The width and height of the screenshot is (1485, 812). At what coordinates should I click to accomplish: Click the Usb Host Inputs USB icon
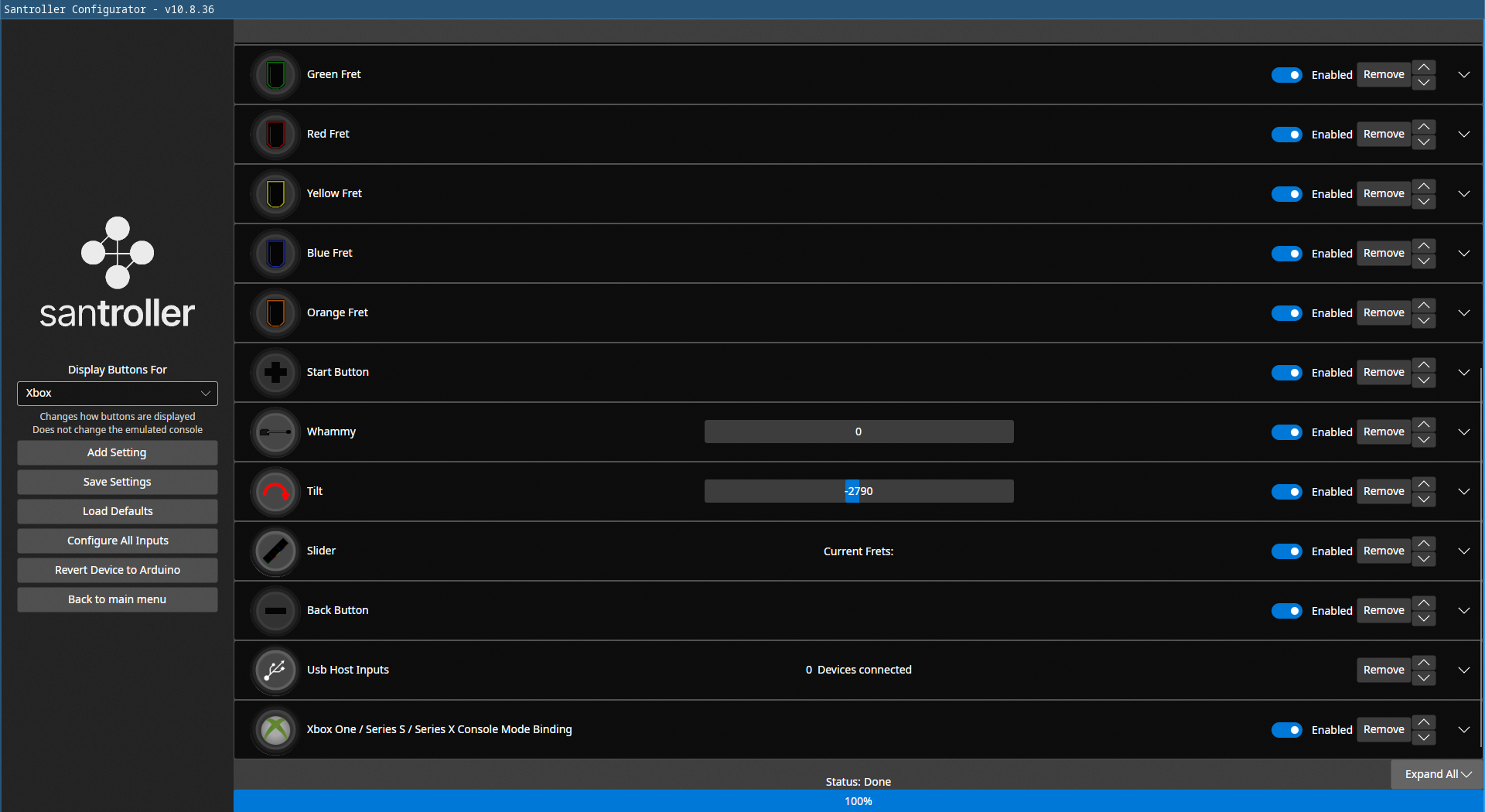[x=275, y=670]
